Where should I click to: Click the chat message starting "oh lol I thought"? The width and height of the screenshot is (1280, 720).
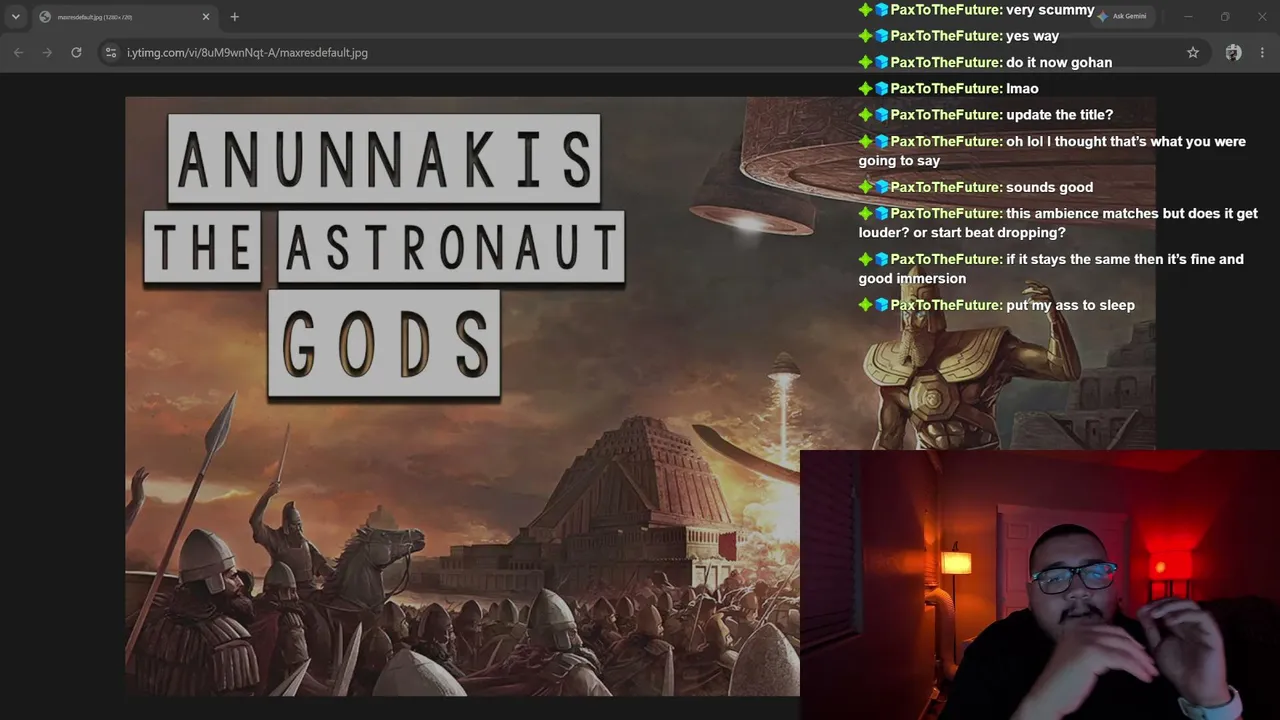(1052, 151)
